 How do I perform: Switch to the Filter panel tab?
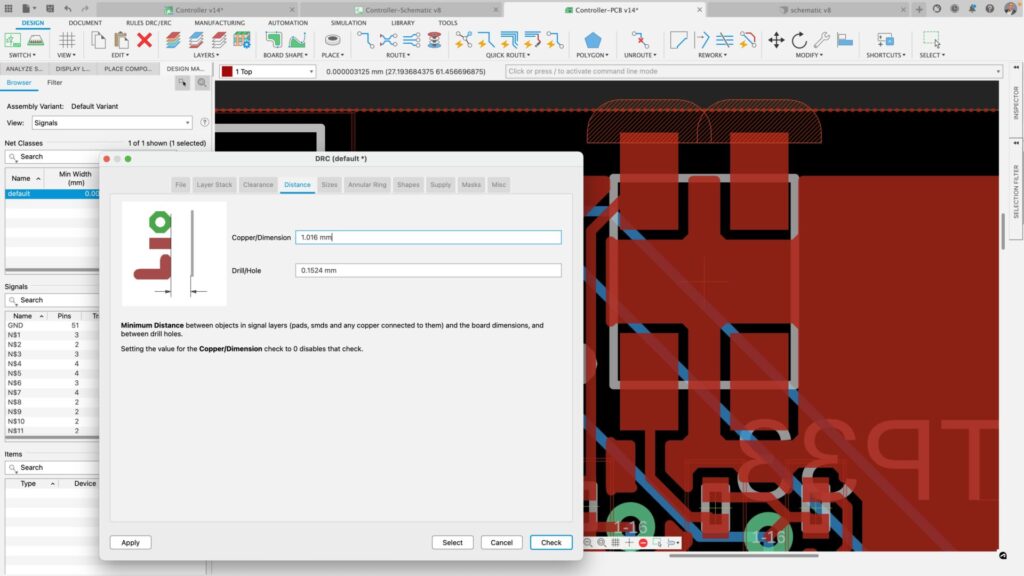click(55, 83)
